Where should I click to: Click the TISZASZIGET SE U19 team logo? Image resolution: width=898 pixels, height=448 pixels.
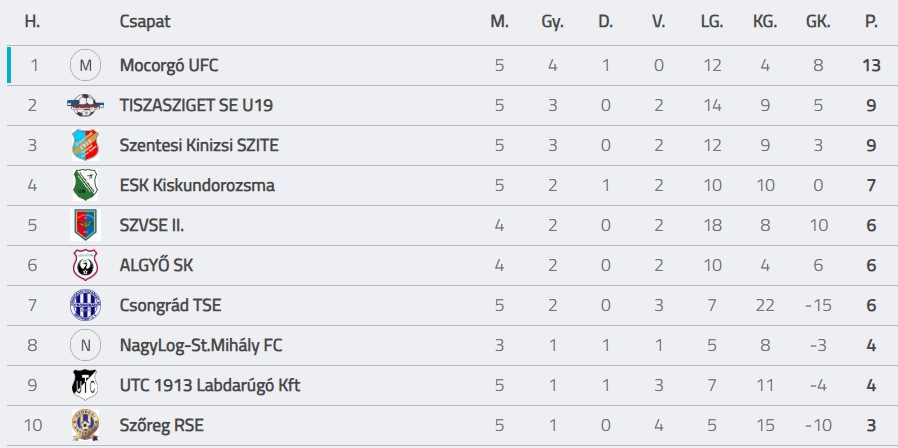pos(85,105)
